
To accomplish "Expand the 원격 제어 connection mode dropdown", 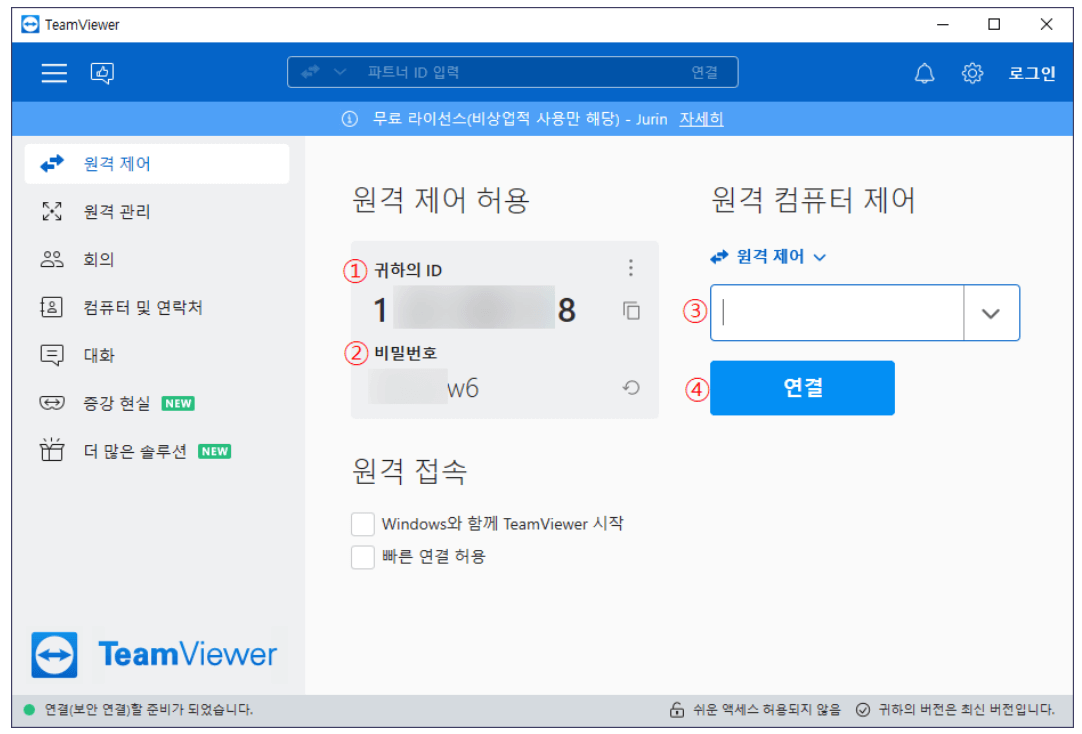I will [819, 257].
